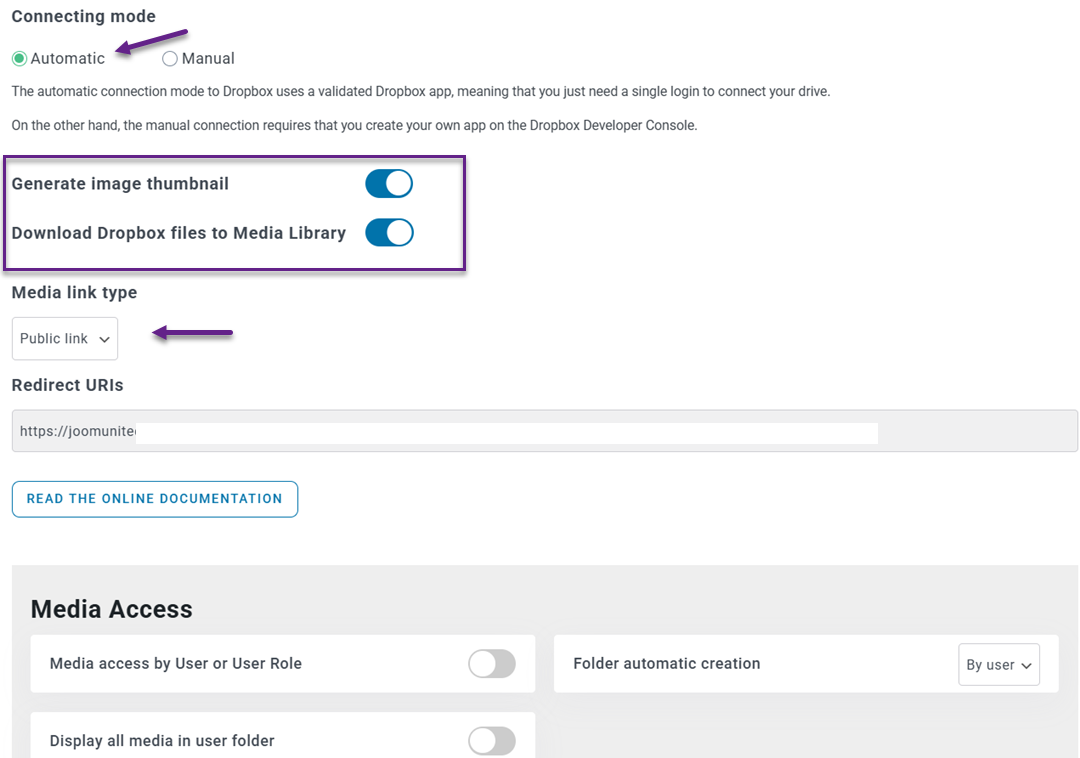Expand the By user selector chevron
Screen dimensions: 1080x758
click(1025, 663)
